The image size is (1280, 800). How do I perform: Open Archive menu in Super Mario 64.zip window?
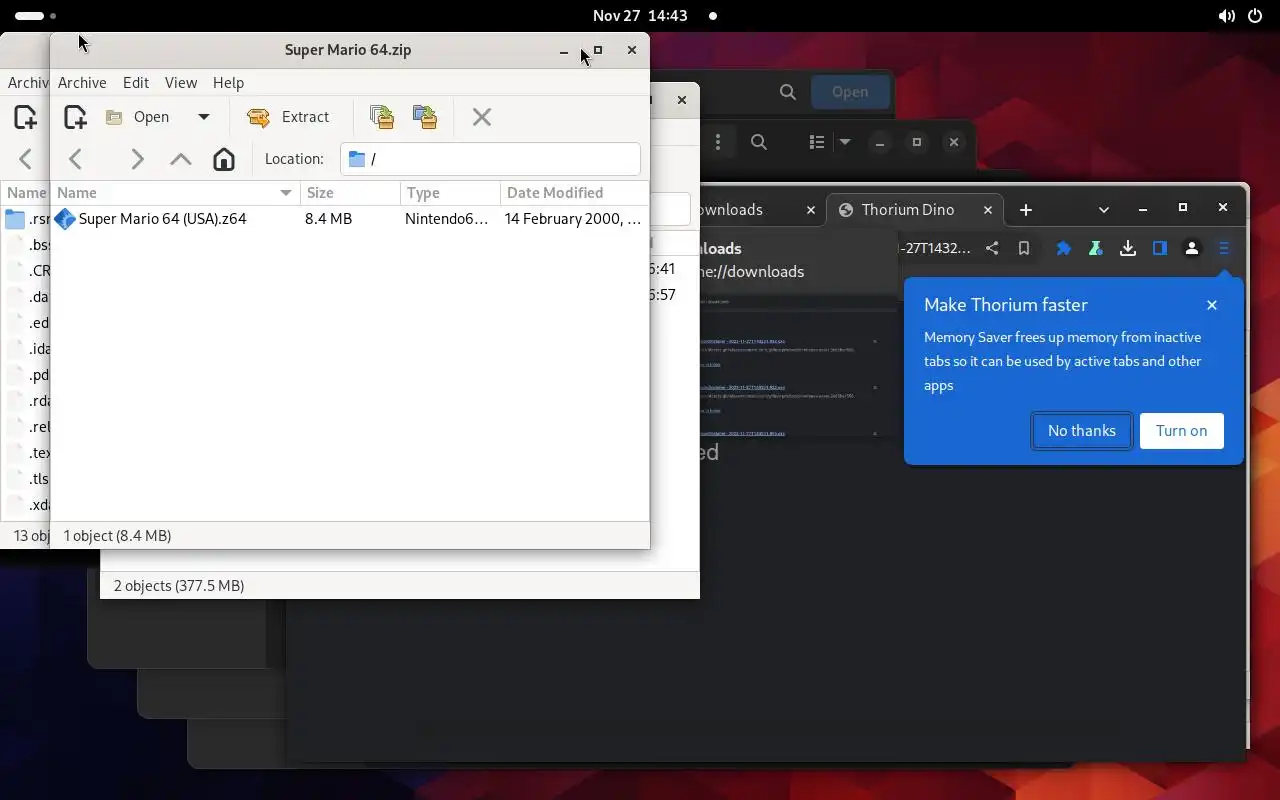[x=82, y=83]
